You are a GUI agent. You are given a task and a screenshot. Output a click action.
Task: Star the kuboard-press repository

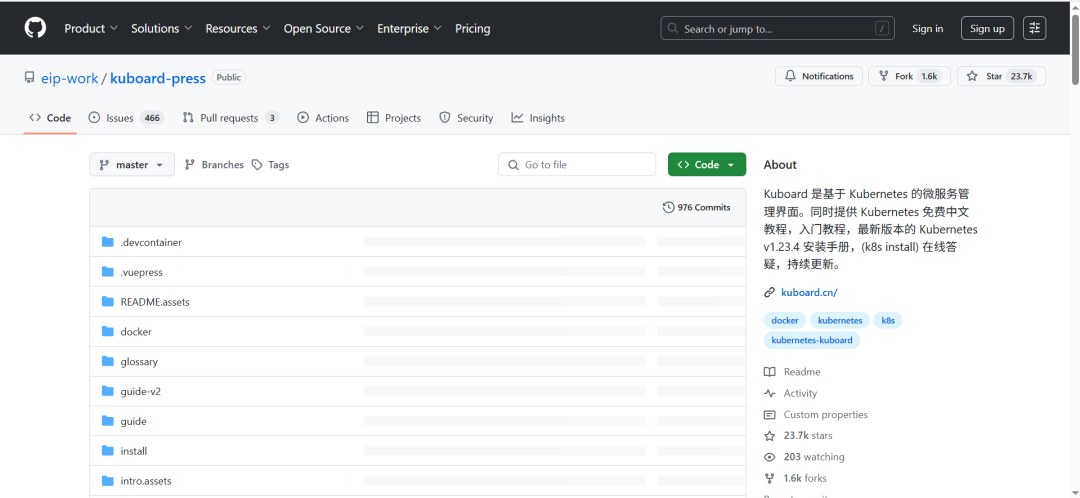coord(1001,76)
